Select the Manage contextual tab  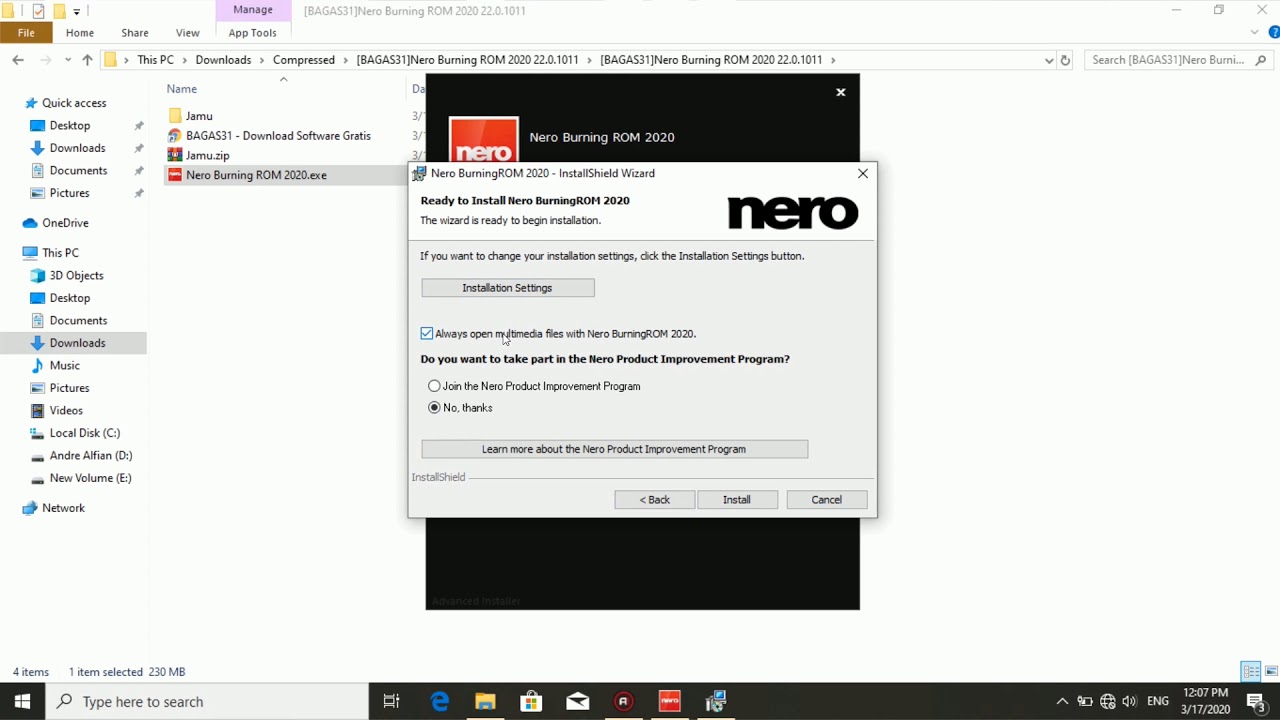(x=253, y=10)
